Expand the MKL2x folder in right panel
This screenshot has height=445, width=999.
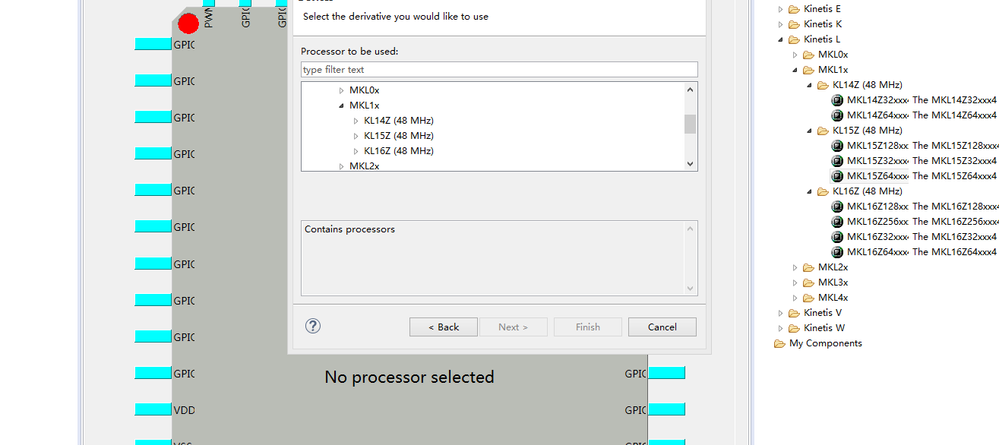coord(795,267)
